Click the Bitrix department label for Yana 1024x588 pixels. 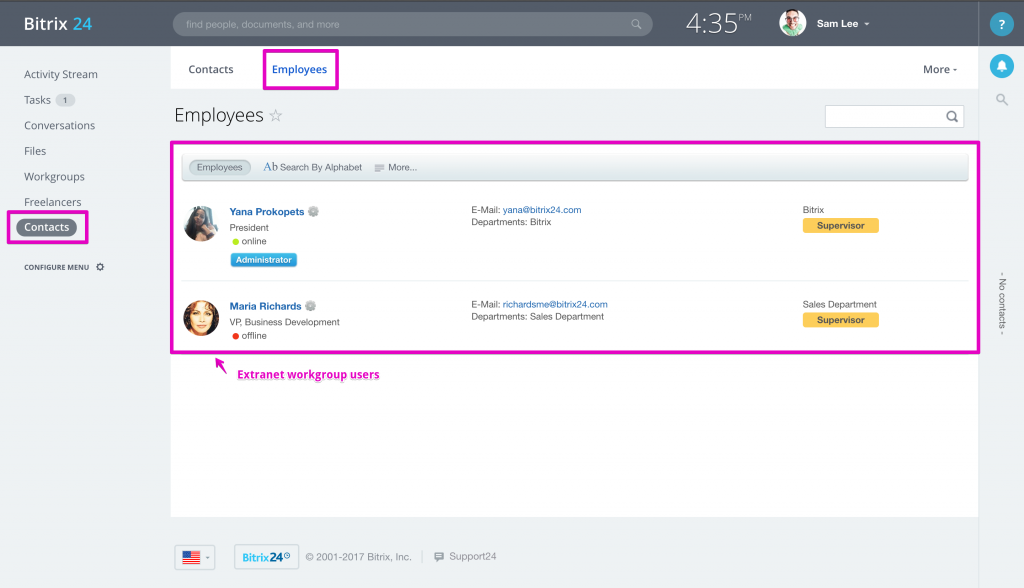coord(813,210)
